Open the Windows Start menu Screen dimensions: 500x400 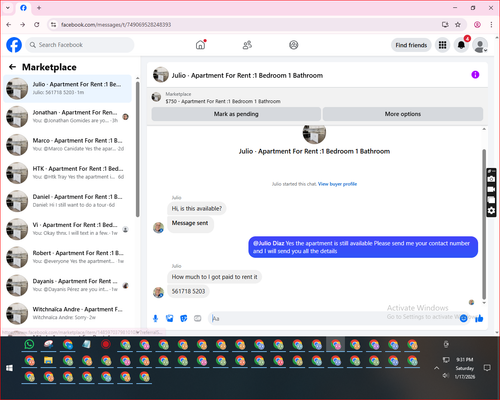(9, 368)
